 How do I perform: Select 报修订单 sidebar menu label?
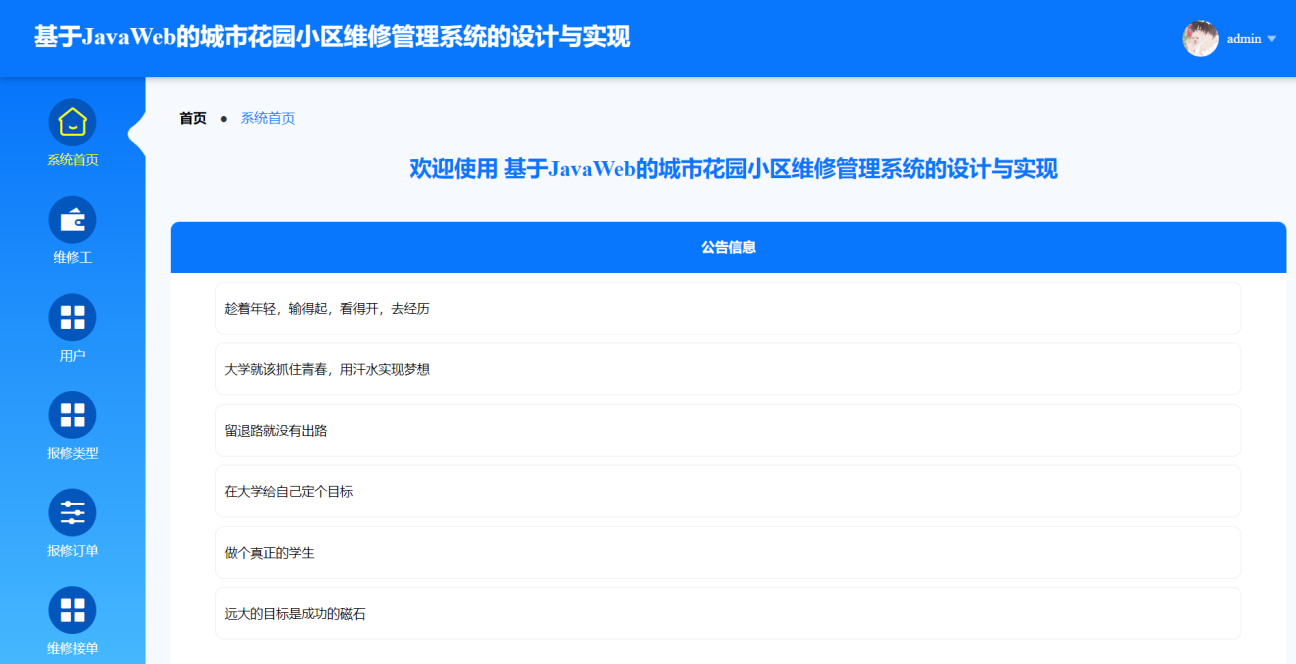(73, 551)
